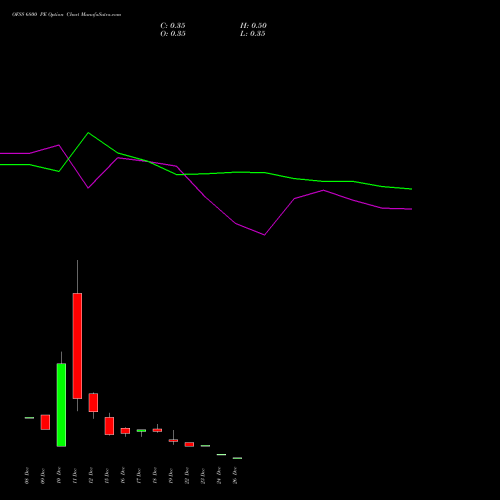Click the flat green candle for 23 Dec

pyautogui.click(x=205, y=446)
